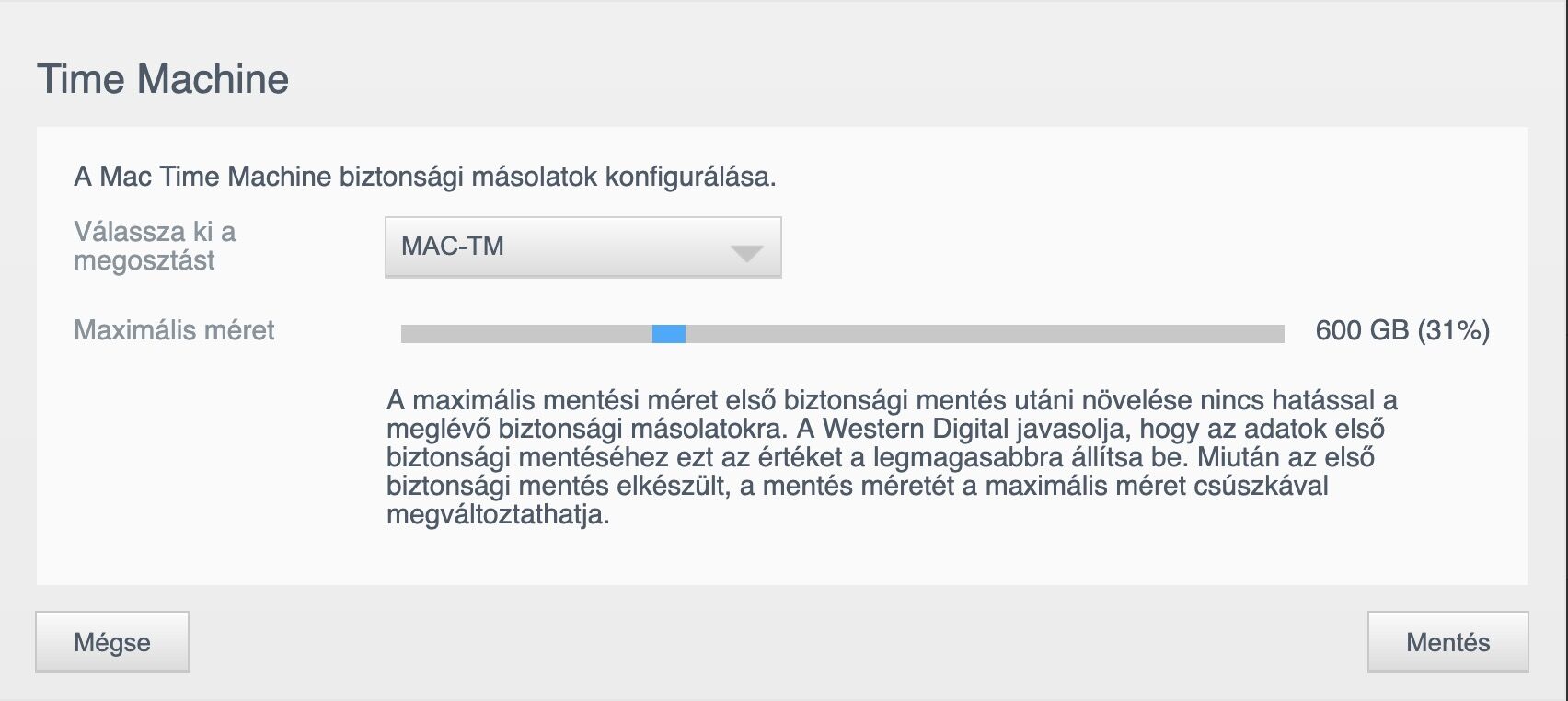Set maximum size slider to far left end
Image resolution: width=1568 pixels, height=701 pixels.
click(404, 334)
